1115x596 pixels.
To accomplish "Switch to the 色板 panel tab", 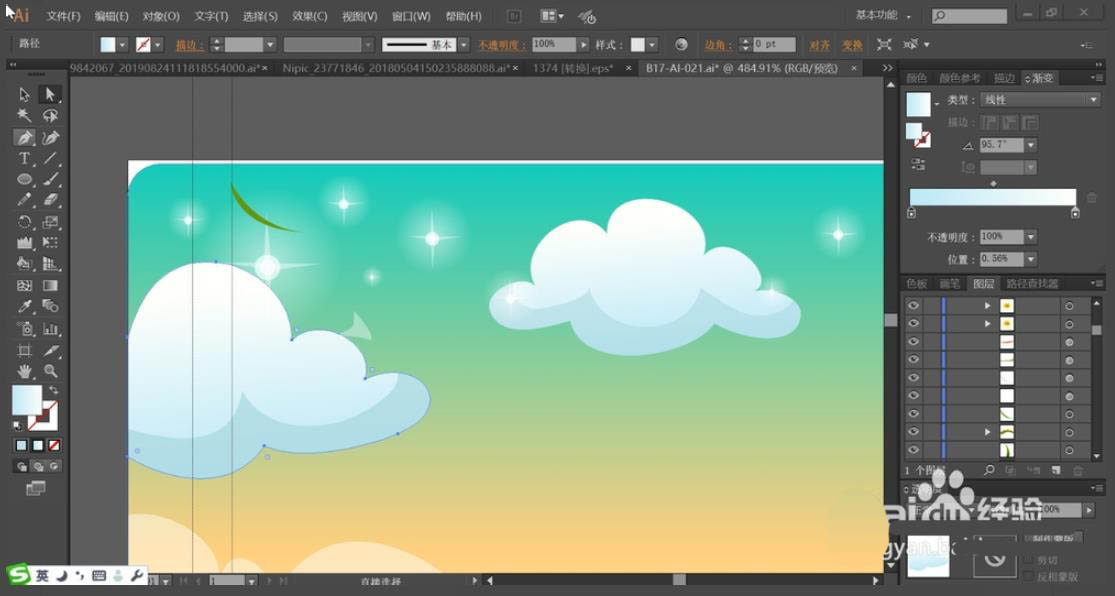I will click(917, 284).
